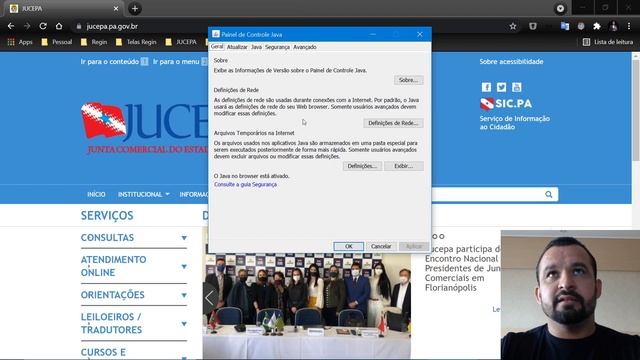Open the Apps shortcut in bookmarks bar
Screen dimensions: 640x360
pyautogui.click(x=20, y=42)
